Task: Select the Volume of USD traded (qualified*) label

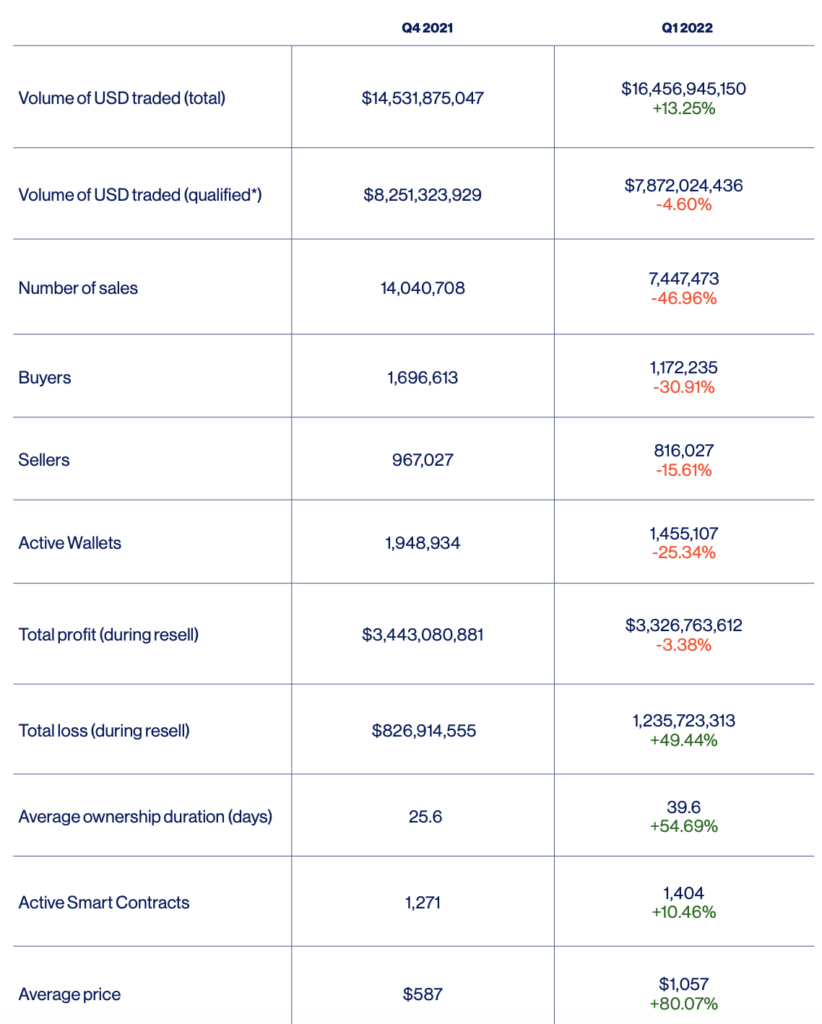Action: pos(140,195)
